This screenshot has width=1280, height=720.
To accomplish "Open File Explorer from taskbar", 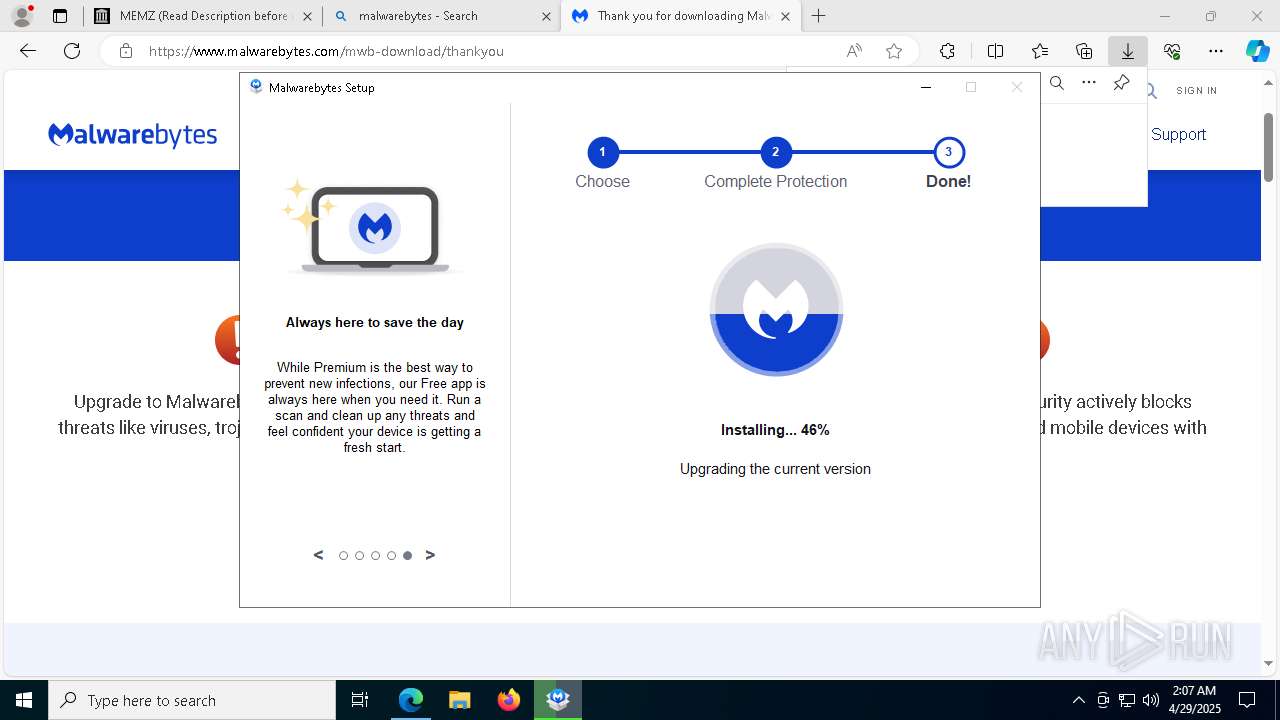I will [x=460, y=700].
